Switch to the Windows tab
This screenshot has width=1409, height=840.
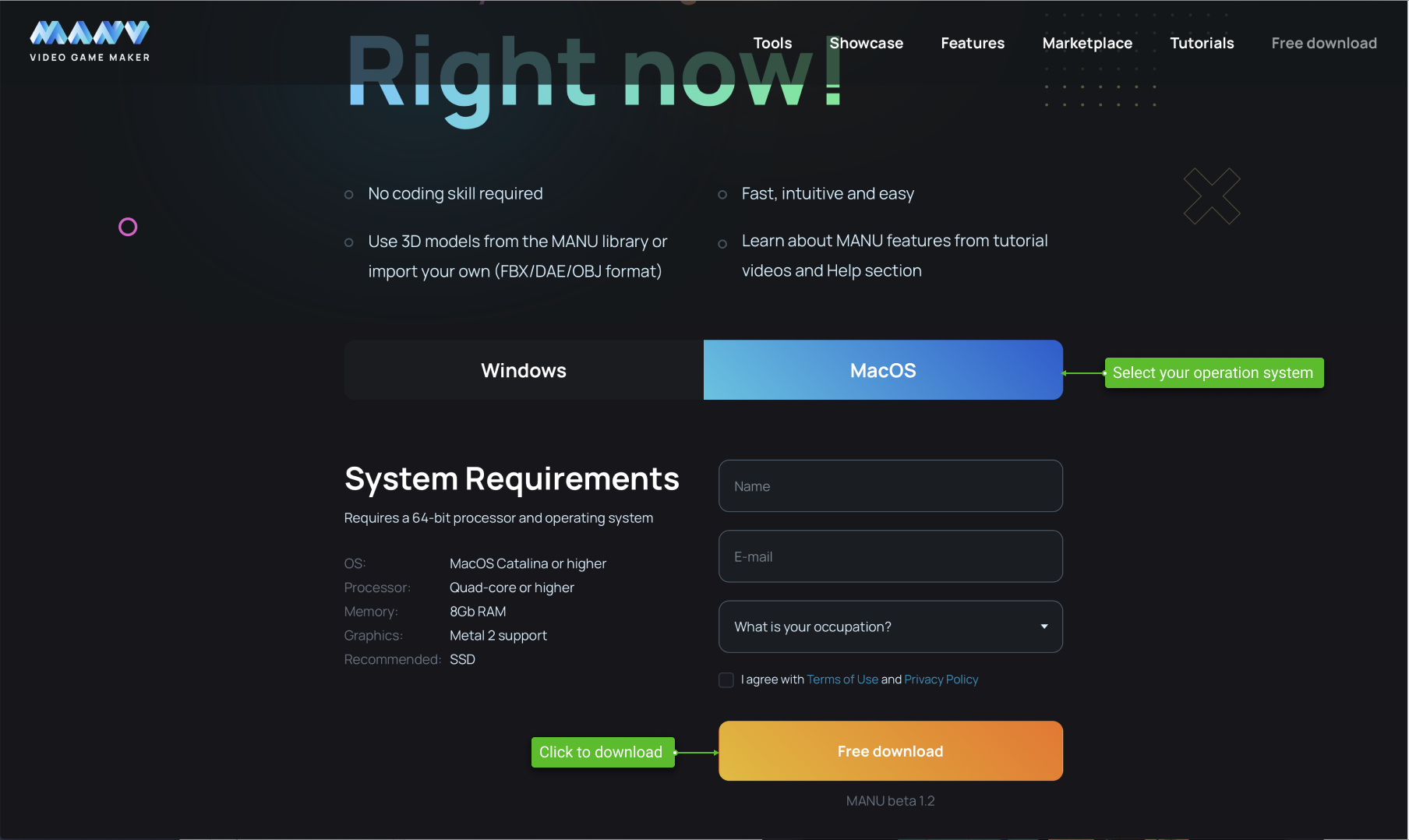pos(524,370)
